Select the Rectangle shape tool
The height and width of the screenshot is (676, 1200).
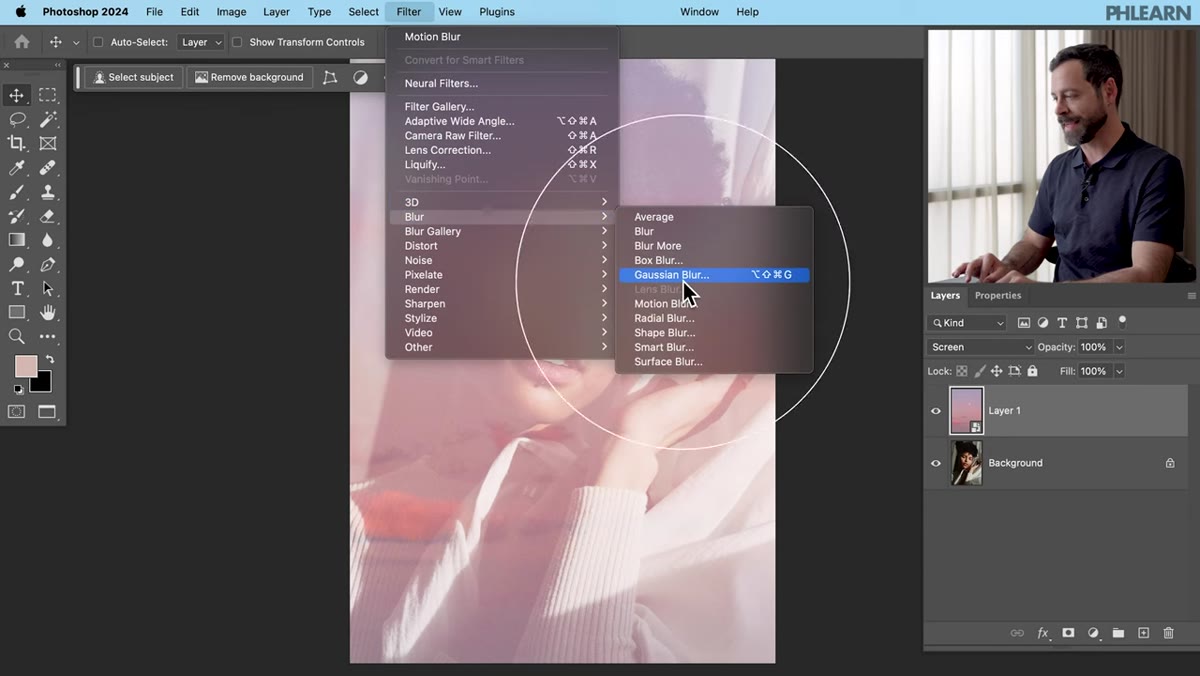17,313
